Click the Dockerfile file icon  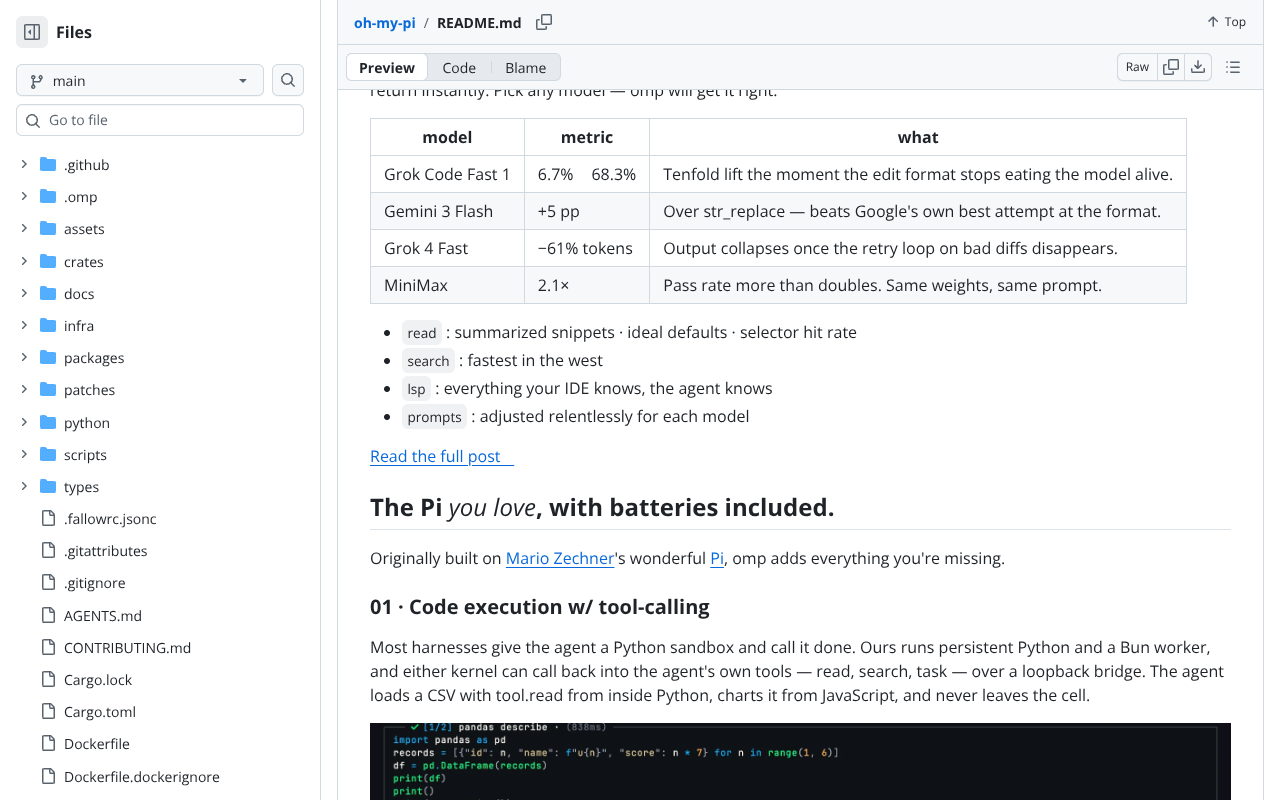[48, 743]
